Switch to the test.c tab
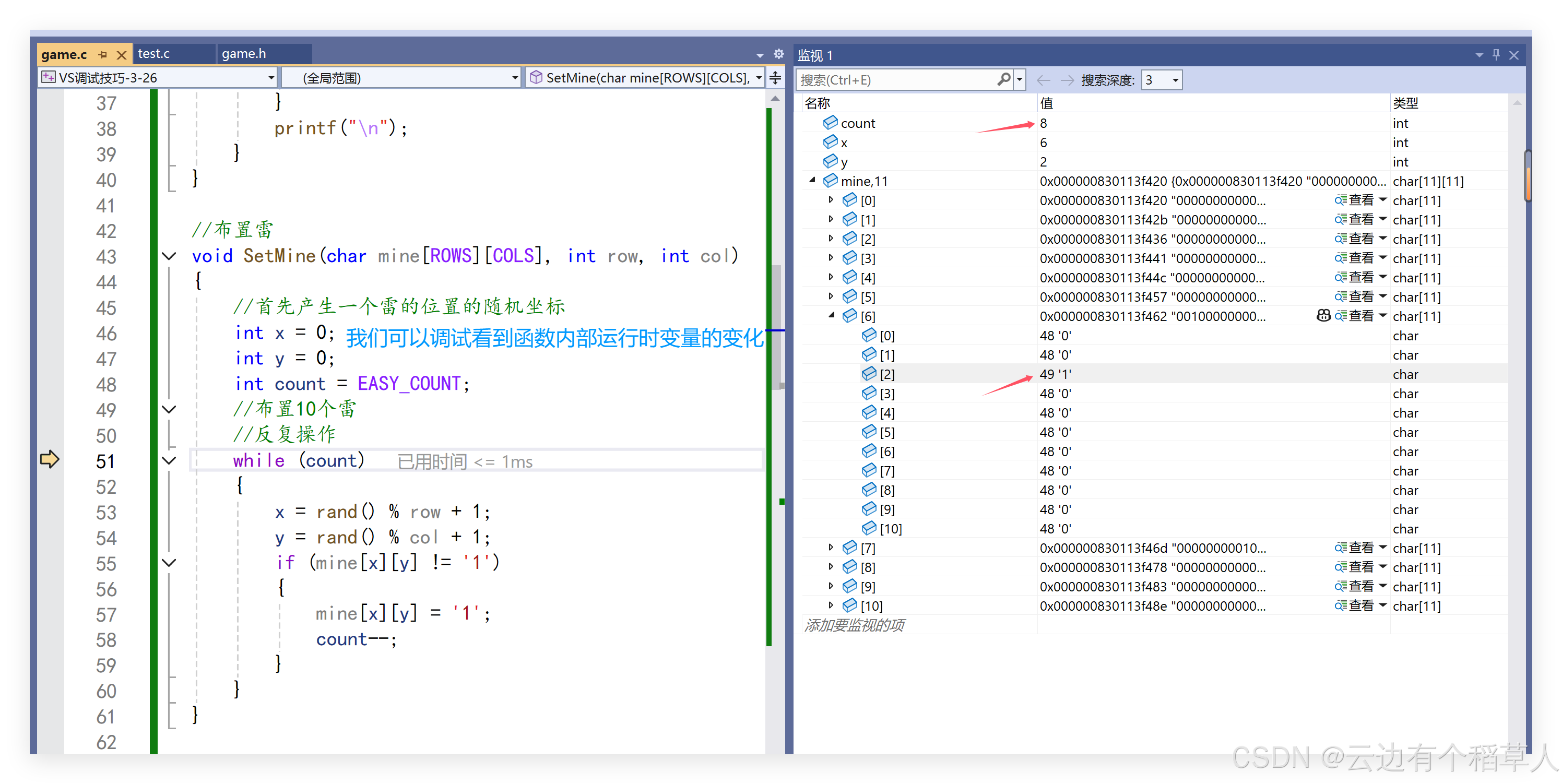This screenshot has height=784, width=1562. (154, 54)
